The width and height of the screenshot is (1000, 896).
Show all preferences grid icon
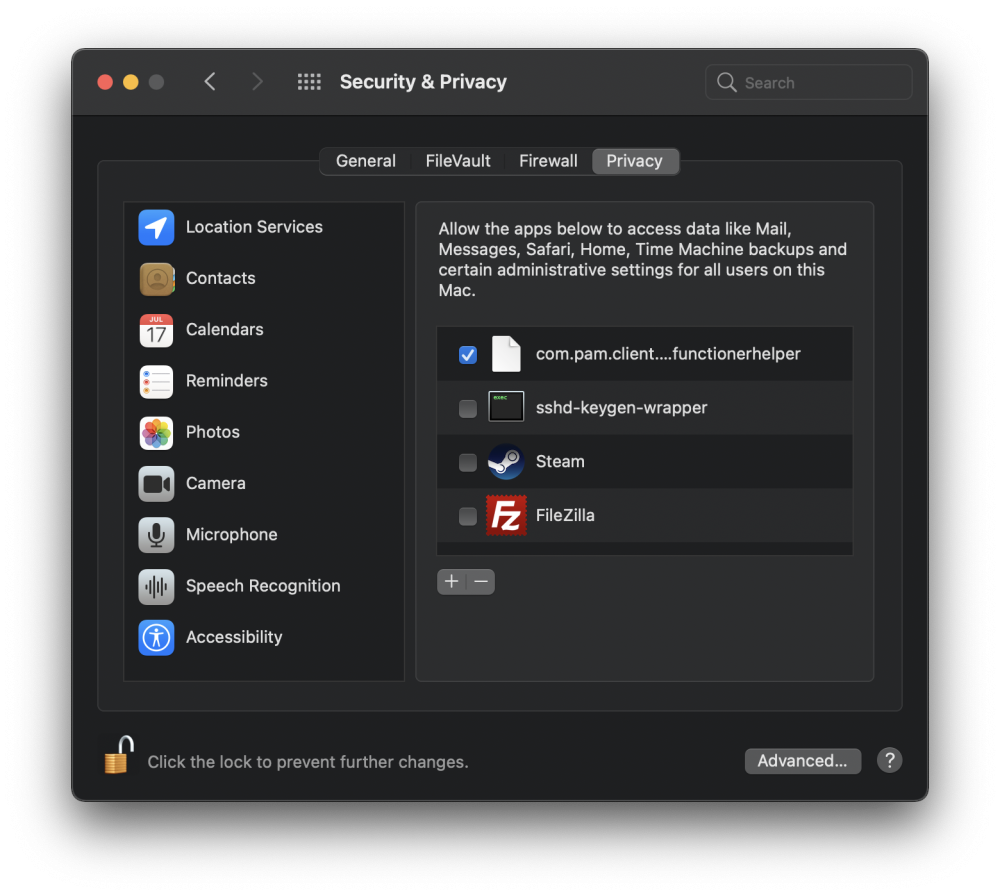[x=309, y=82]
